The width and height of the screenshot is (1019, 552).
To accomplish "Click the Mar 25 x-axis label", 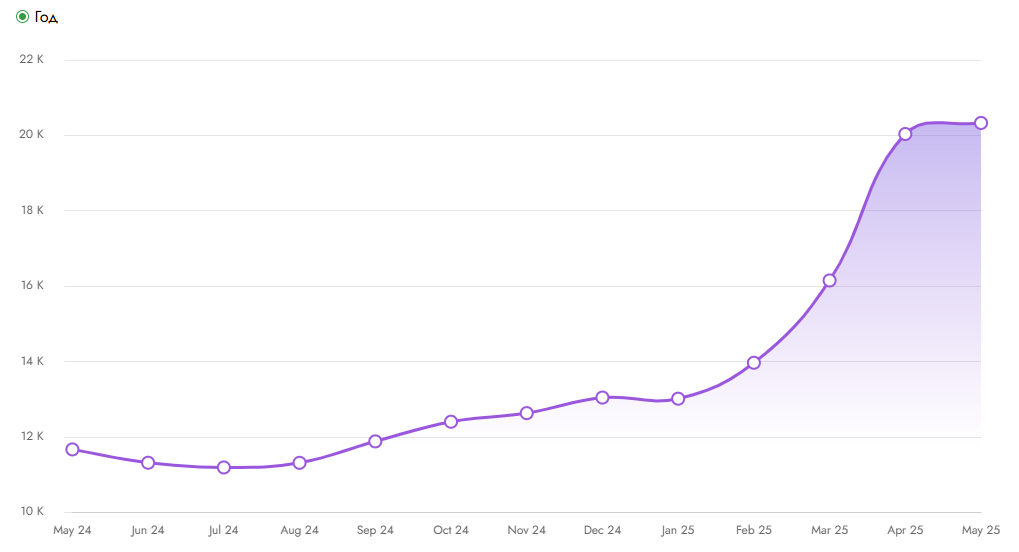I will point(829,530).
